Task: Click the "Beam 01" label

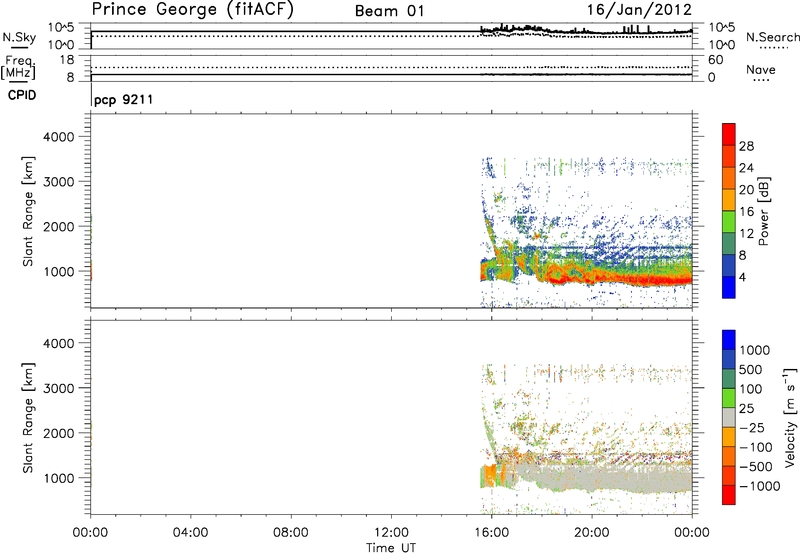Action: (390, 11)
